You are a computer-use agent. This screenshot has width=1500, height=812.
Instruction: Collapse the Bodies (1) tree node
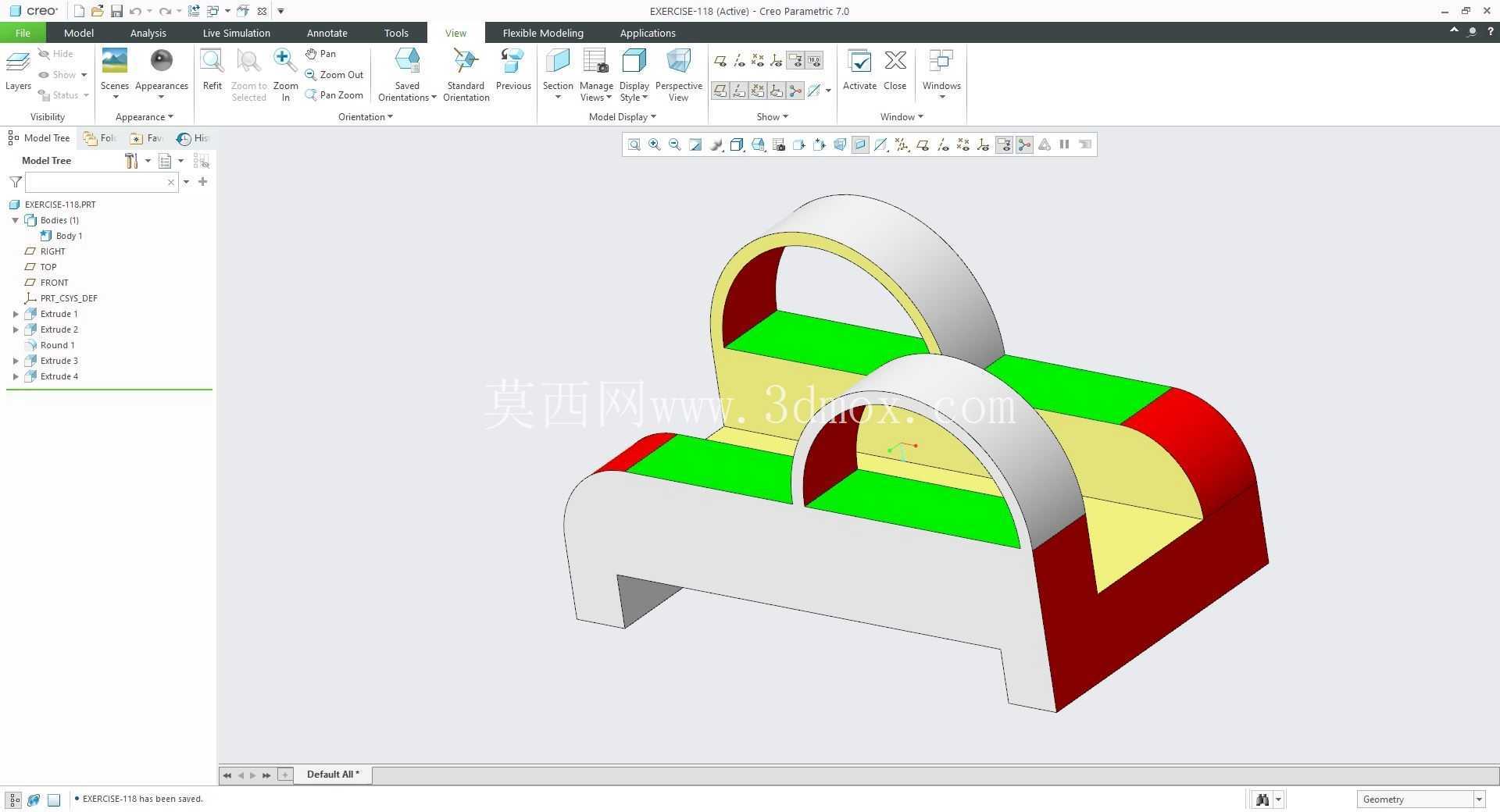[16, 220]
